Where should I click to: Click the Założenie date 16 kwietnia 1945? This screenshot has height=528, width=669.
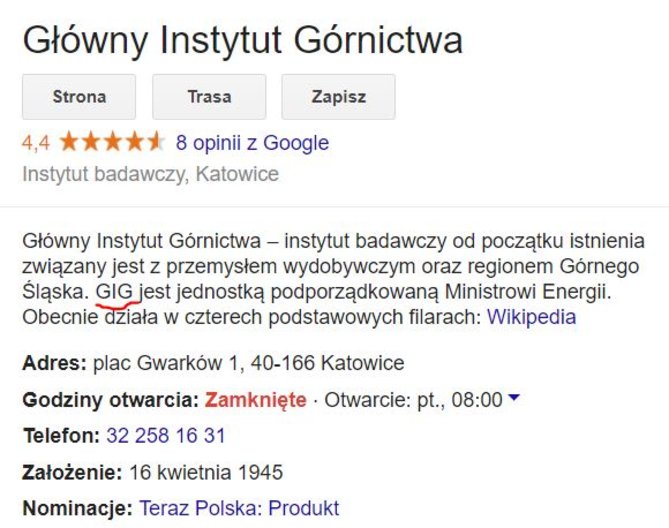pyautogui.click(x=206, y=473)
